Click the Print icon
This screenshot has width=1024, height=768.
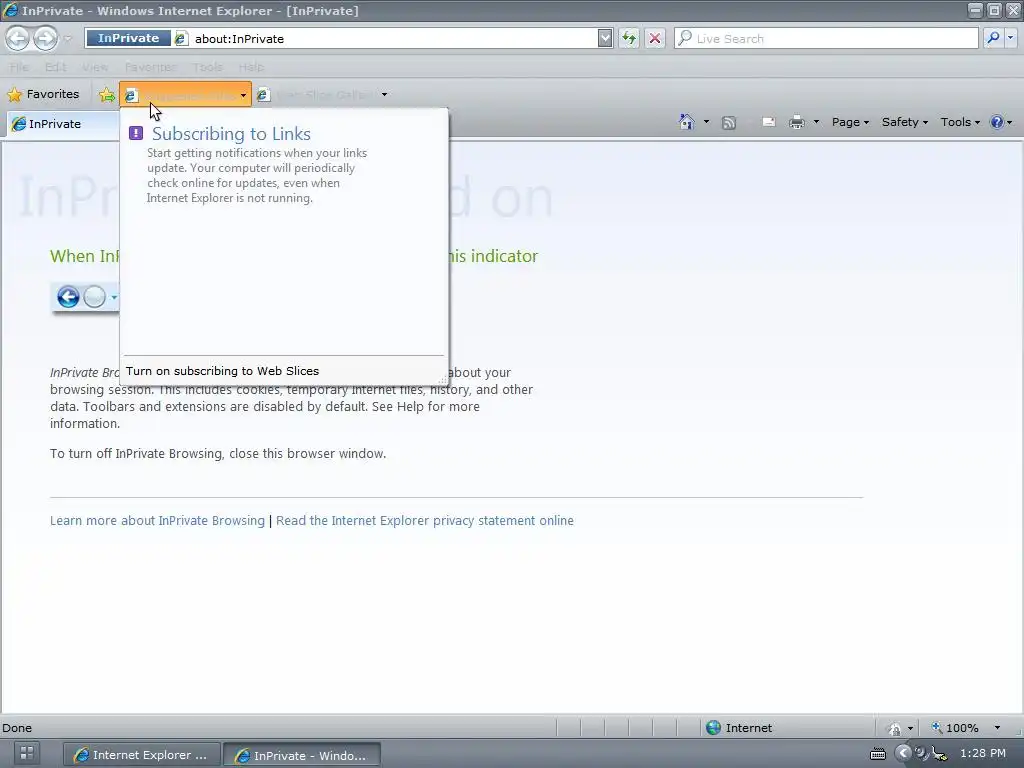click(796, 122)
